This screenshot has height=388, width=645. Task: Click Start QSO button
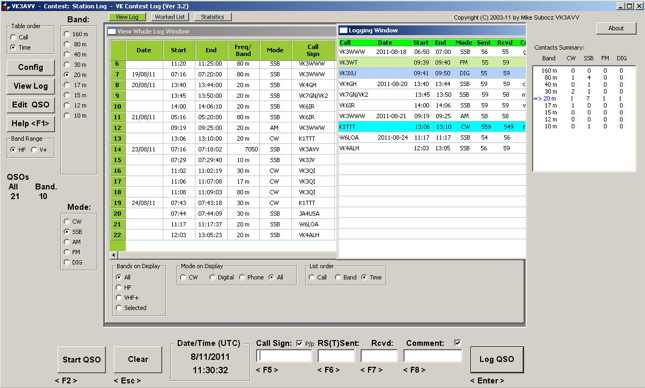click(x=81, y=359)
